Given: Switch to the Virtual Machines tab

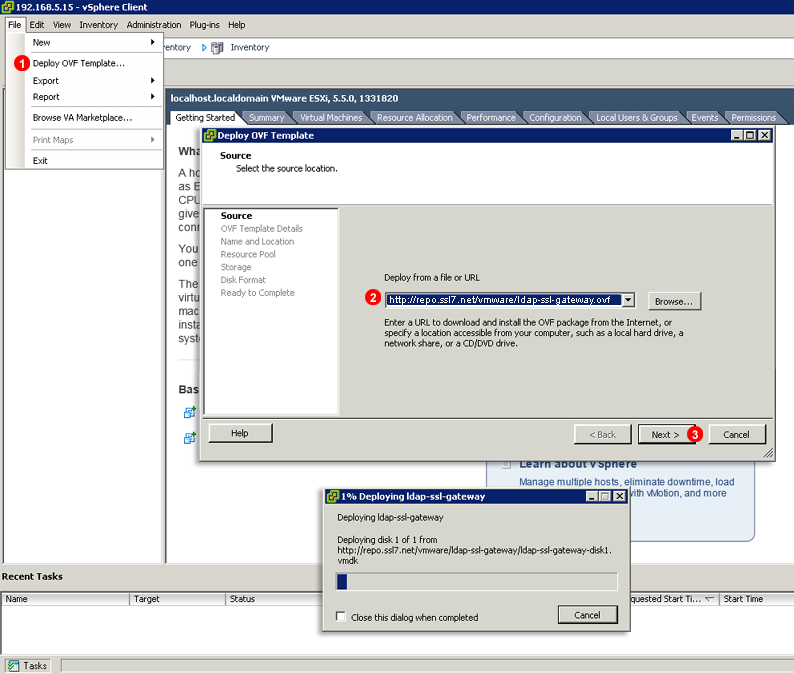Looking at the screenshot, I should coord(331,117).
